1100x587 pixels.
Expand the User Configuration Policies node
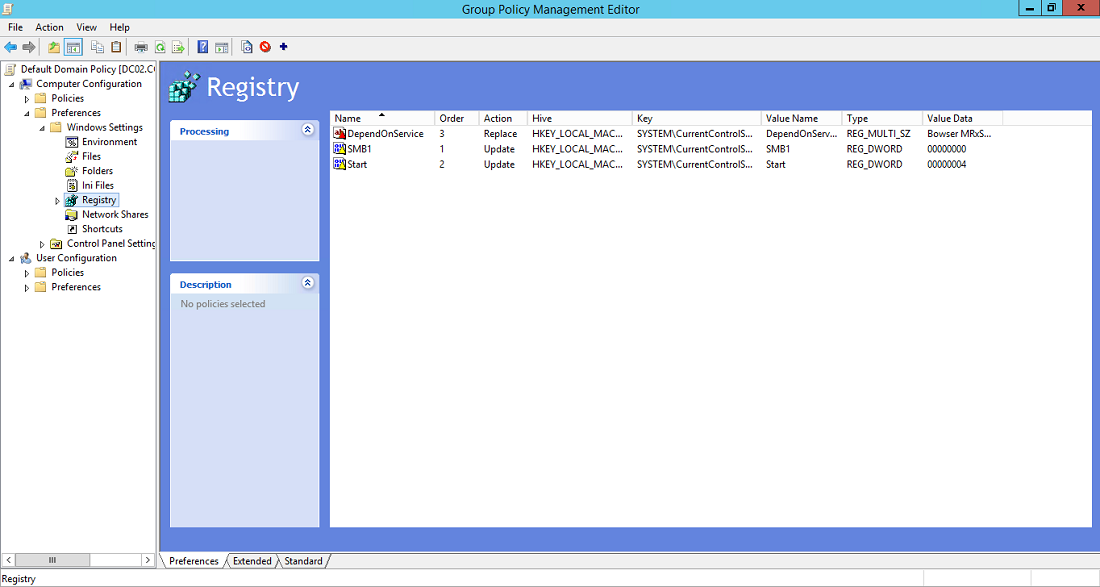coord(26,272)
